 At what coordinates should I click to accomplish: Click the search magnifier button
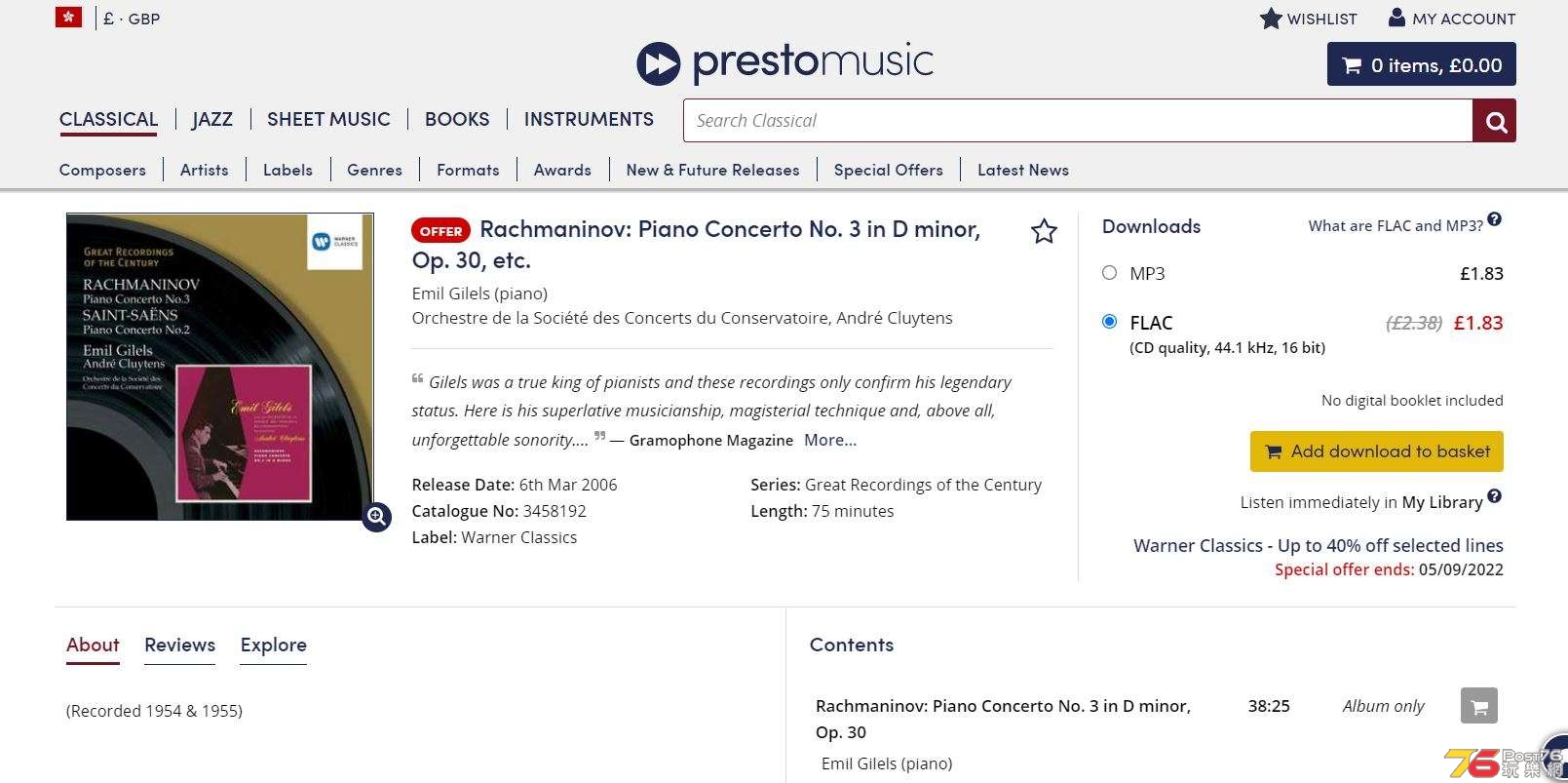pyautogui.click(x=1495, y=121)
